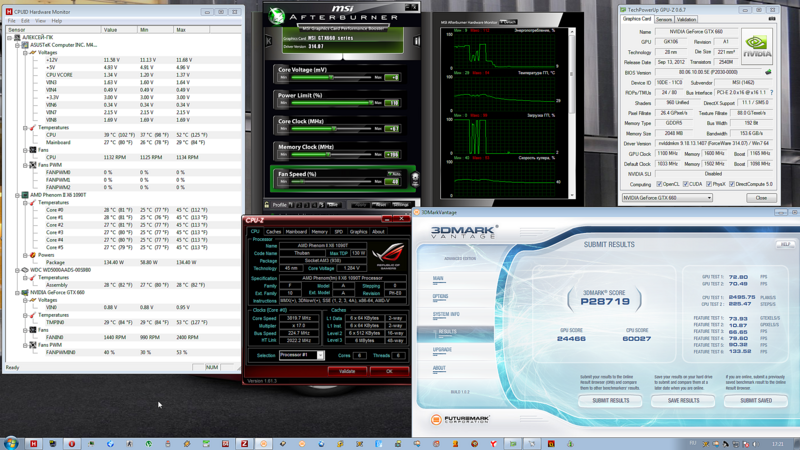Click the Detach button on Afterburner monitor
Image resolution: width=800 pixels, height=450 pixels.
click(x=508, y=22)
